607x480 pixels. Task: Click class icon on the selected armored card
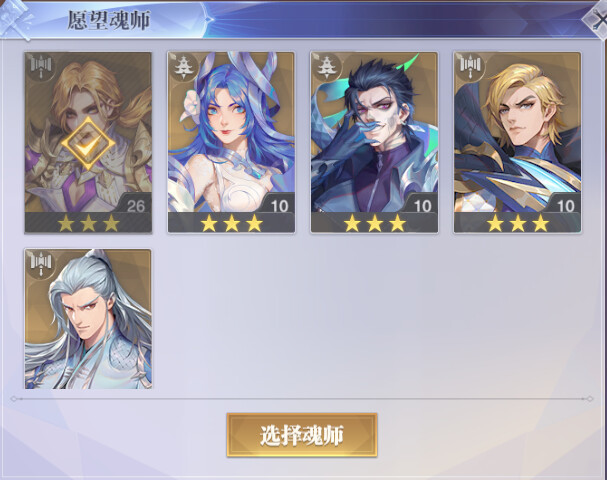[41, 67]
